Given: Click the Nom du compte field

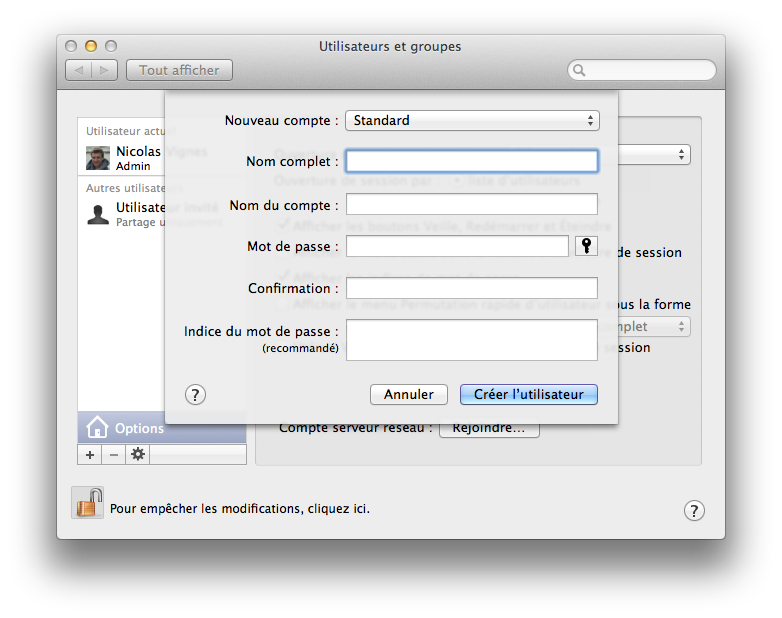Looking at the screenshot, I should tap(472, 204).
